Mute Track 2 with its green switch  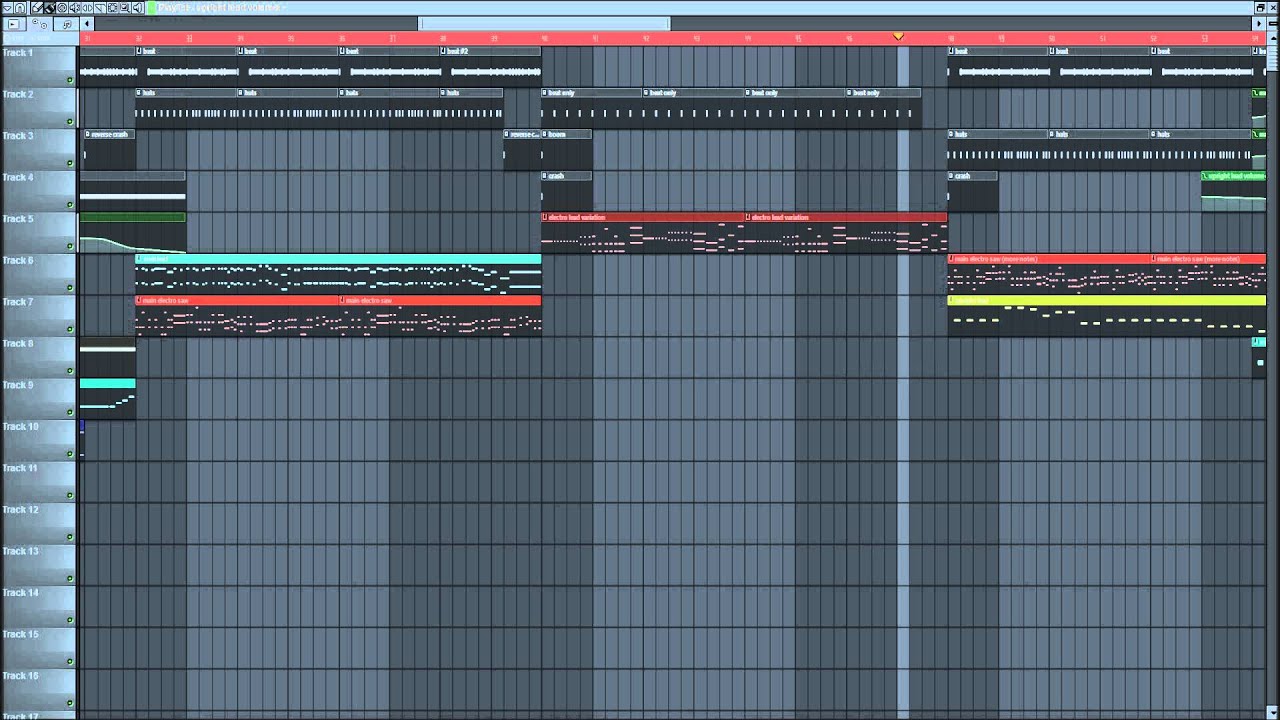pos(70,122)
